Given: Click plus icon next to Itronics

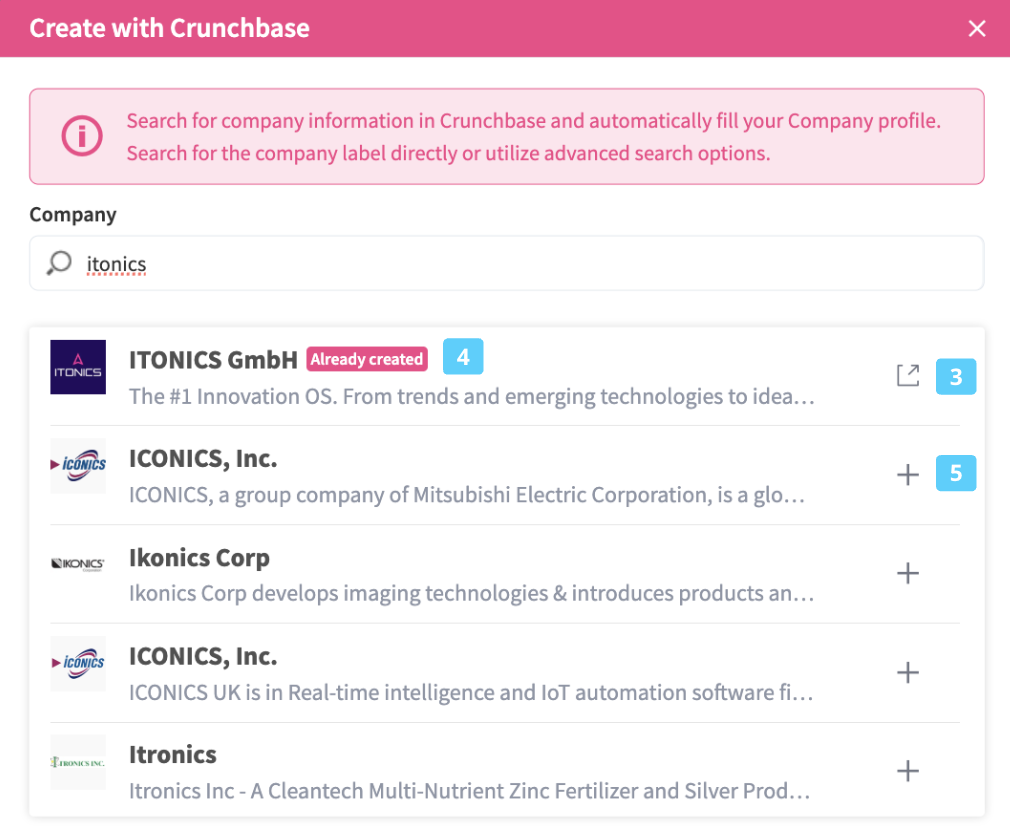Looking at the screenshot, I should 907,771.
